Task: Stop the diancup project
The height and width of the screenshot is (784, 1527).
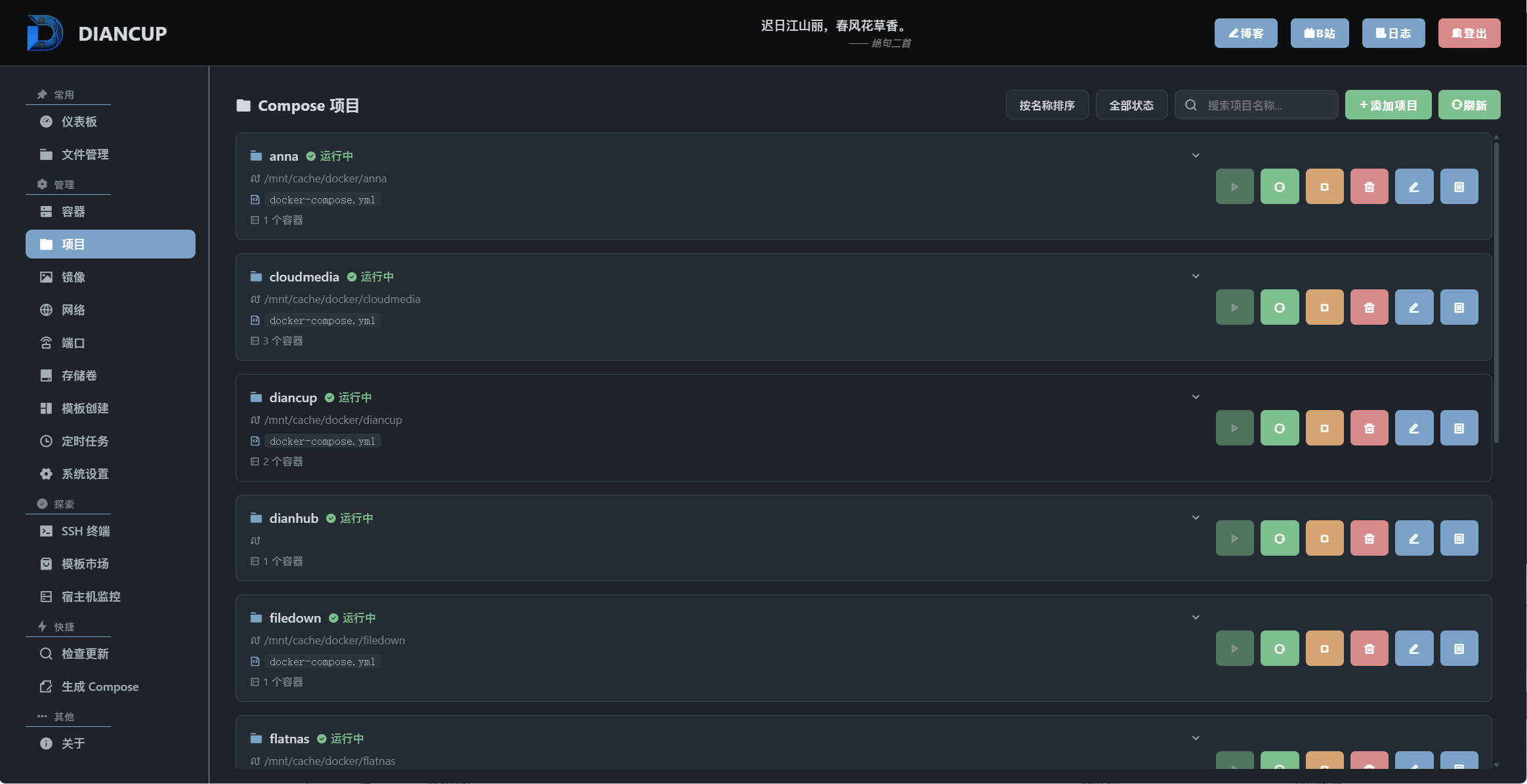Action: click(1324, 428)
